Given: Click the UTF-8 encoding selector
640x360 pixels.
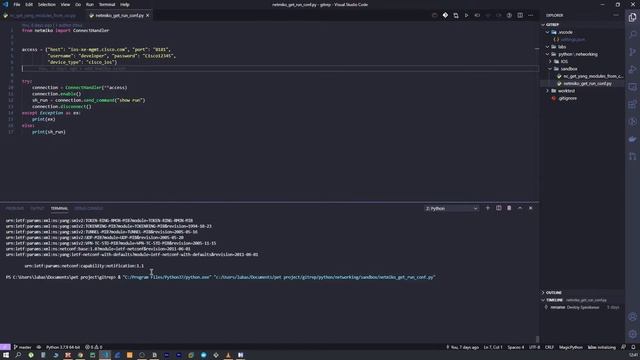Looking at the screenshot, I should pyautogui.click(x=534, y=347).
